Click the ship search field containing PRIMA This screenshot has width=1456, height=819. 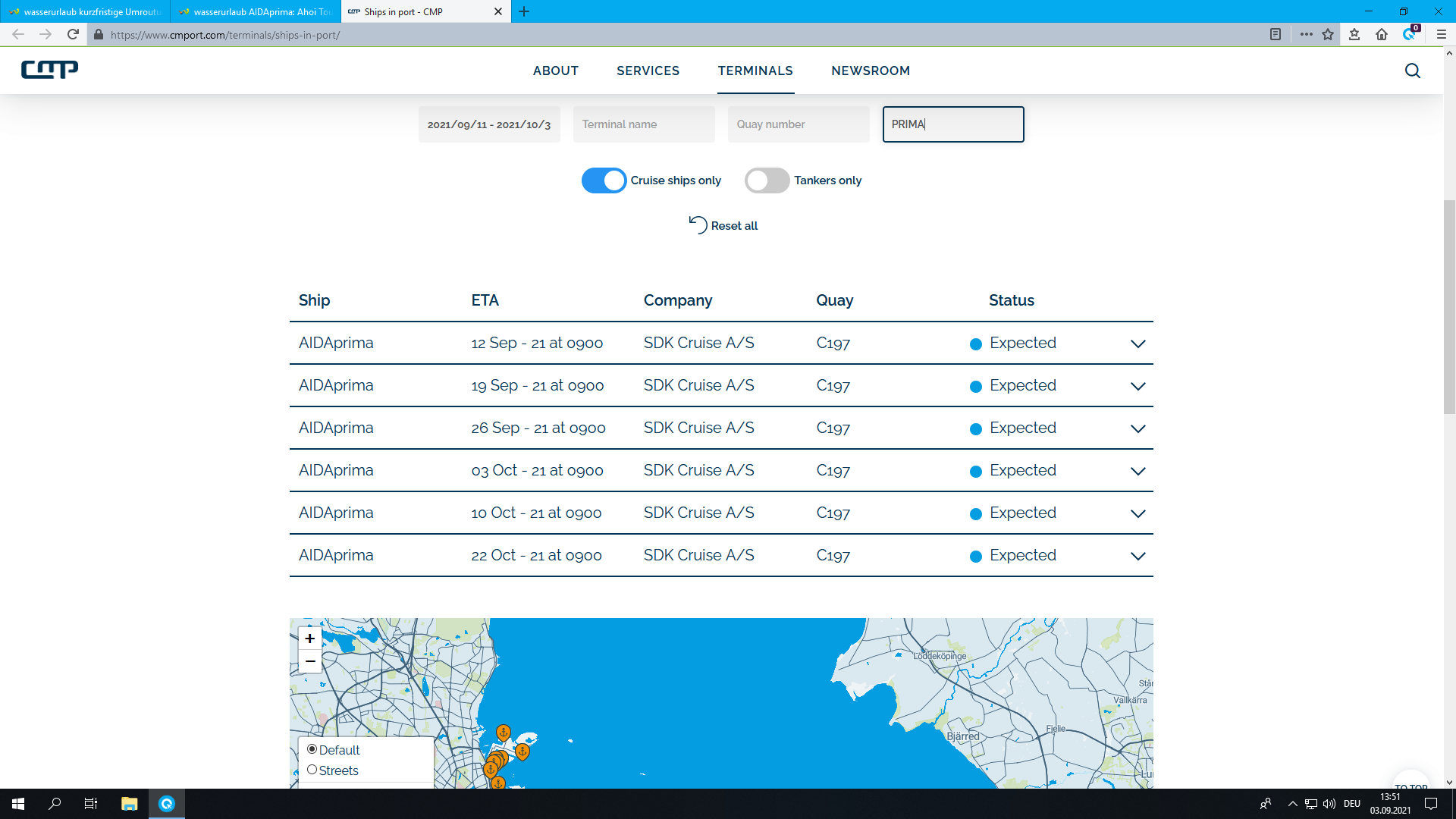(953, 124)
